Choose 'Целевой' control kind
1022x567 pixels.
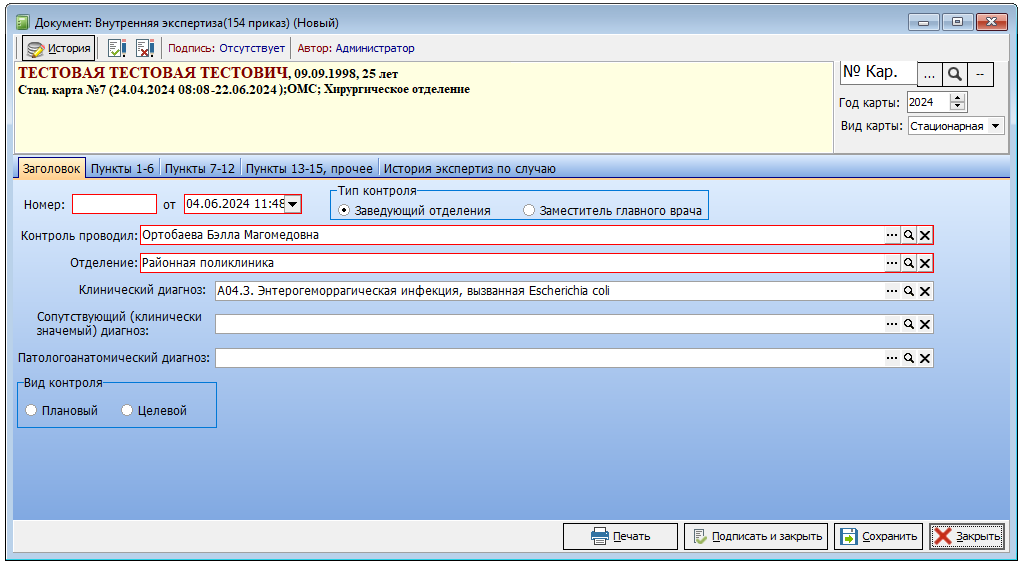tap(127, 410)
